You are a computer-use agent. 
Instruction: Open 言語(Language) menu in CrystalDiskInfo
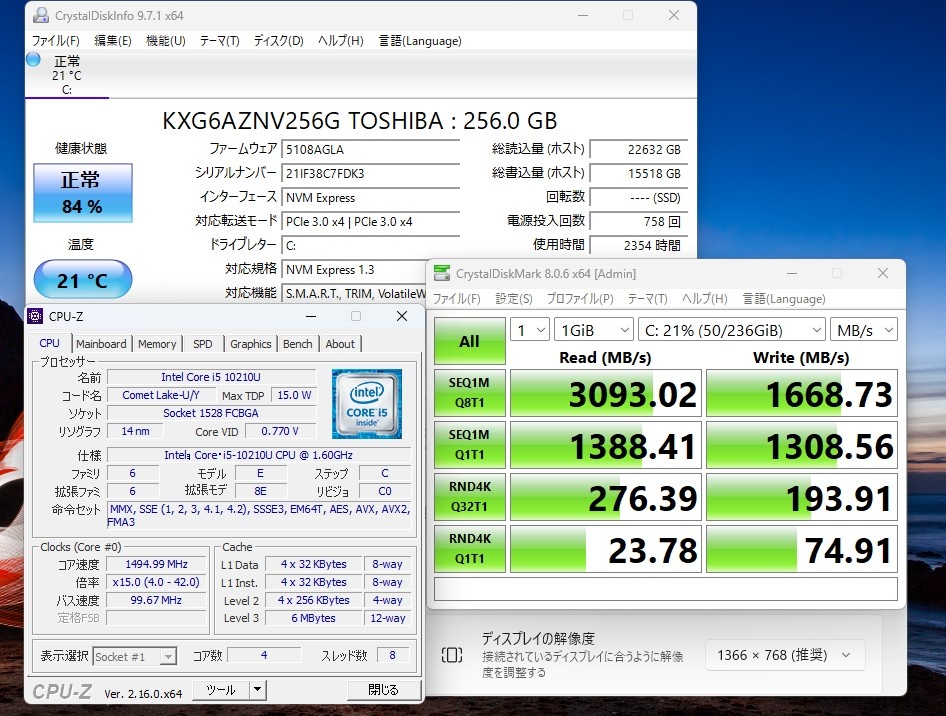[x=420, y=40]
